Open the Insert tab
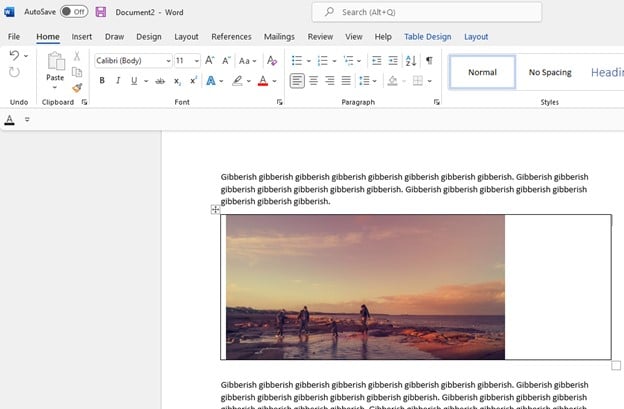The width and height of the screenshot is (624, 409). (x=82, y=37)
